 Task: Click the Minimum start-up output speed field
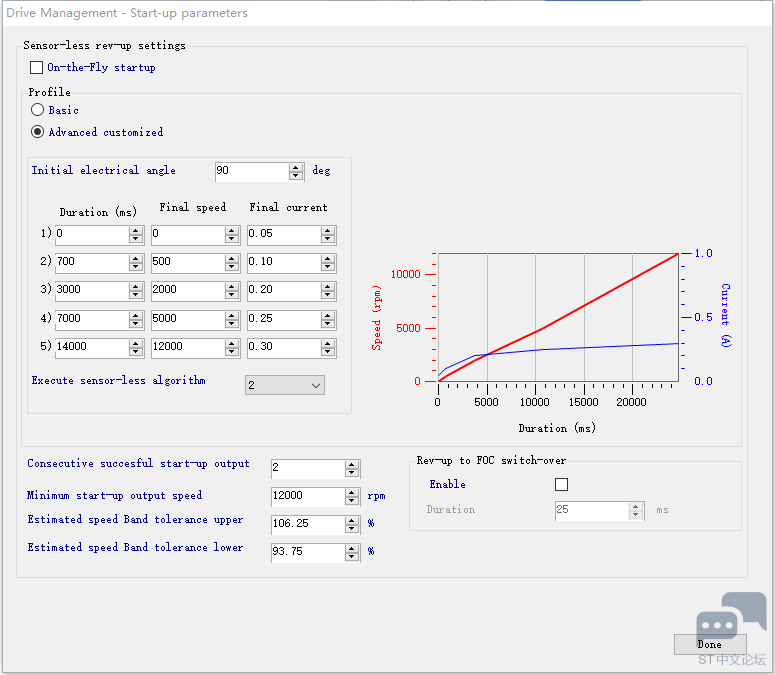coord(307,496)
